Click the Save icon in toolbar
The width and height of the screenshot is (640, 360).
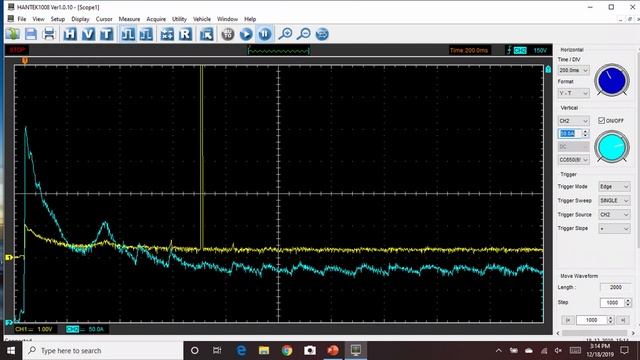(x=31, y=34)
